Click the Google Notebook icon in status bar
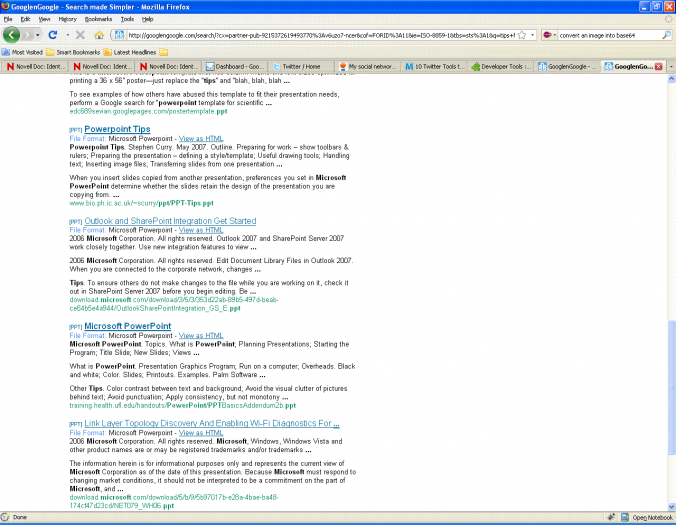 (x=624, y=517)
